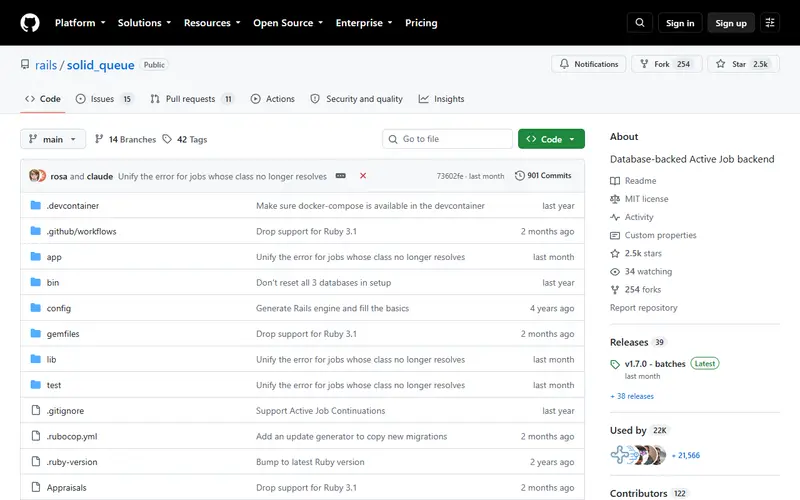The height and width of the screenshot is (500, 800).
Task: Switch to the Pull requests tab
Action: point(192,99)
